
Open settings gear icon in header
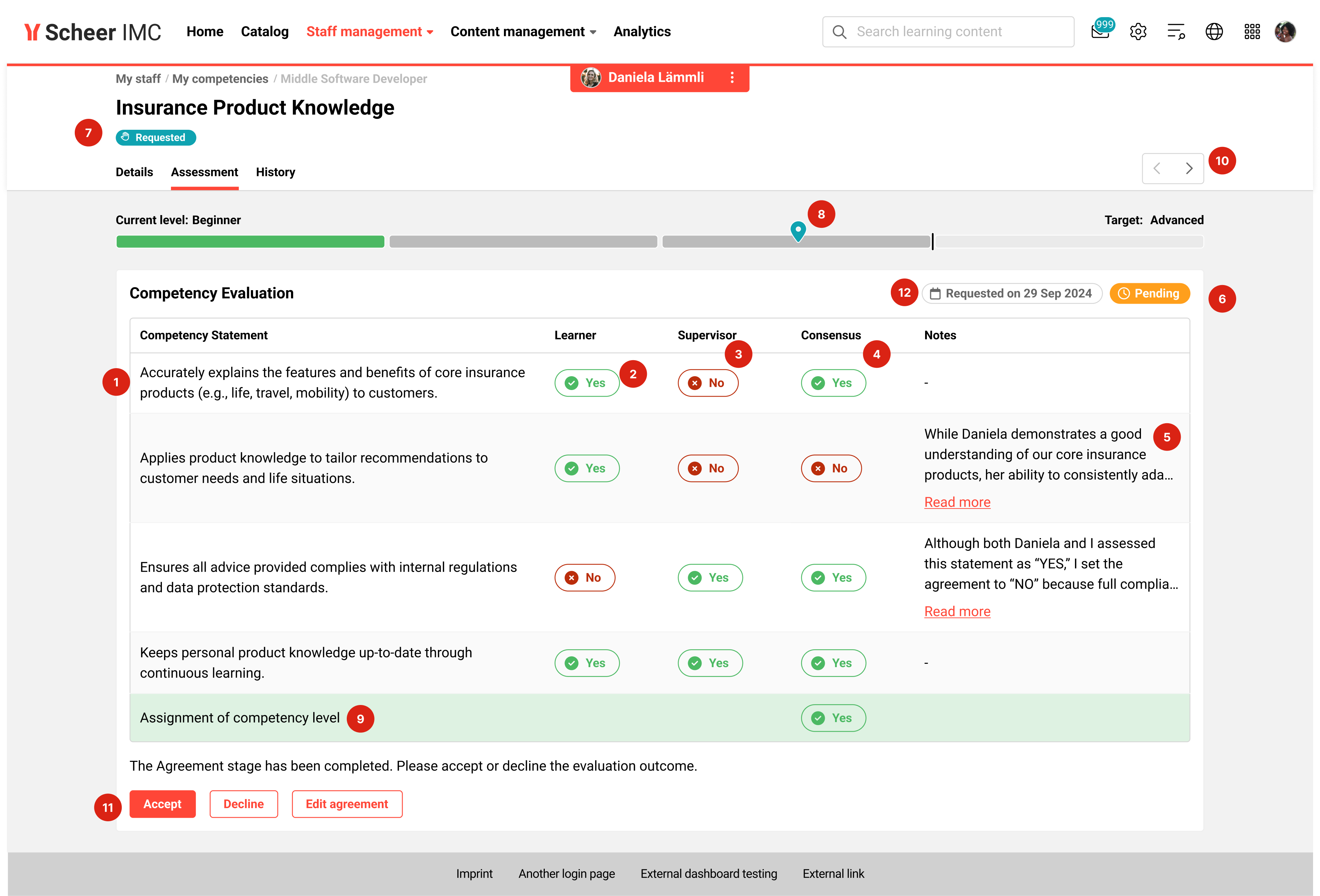(x=1138, y=32)
